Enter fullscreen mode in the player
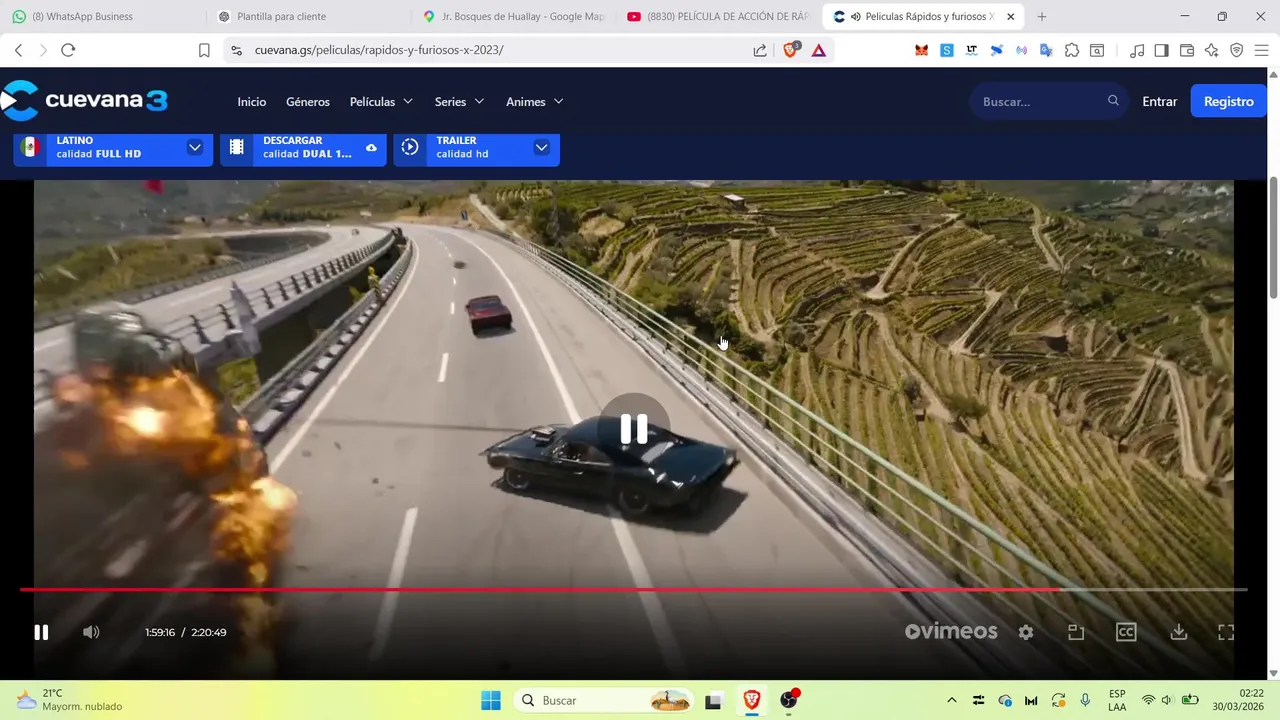This screenshot has width=1280, height=720. (1226, 632)
